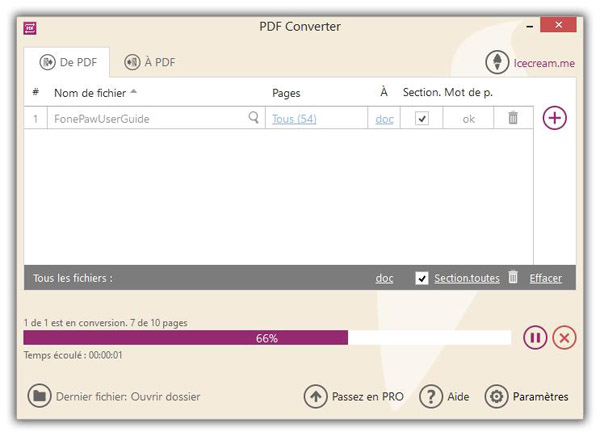Click the À PDF tab icon
600x436 pixels.
132,62
